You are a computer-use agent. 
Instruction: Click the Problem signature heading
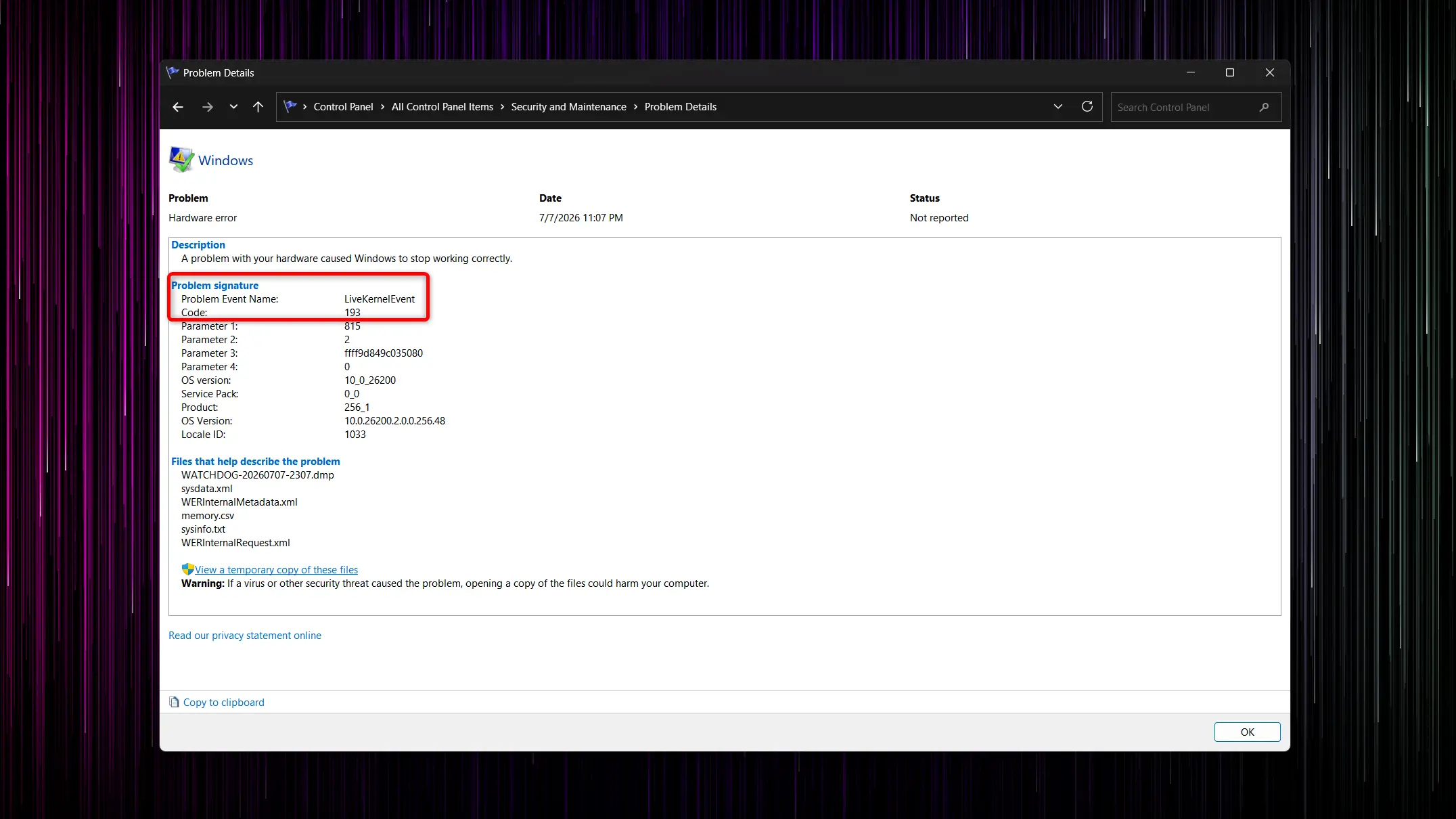214,286
